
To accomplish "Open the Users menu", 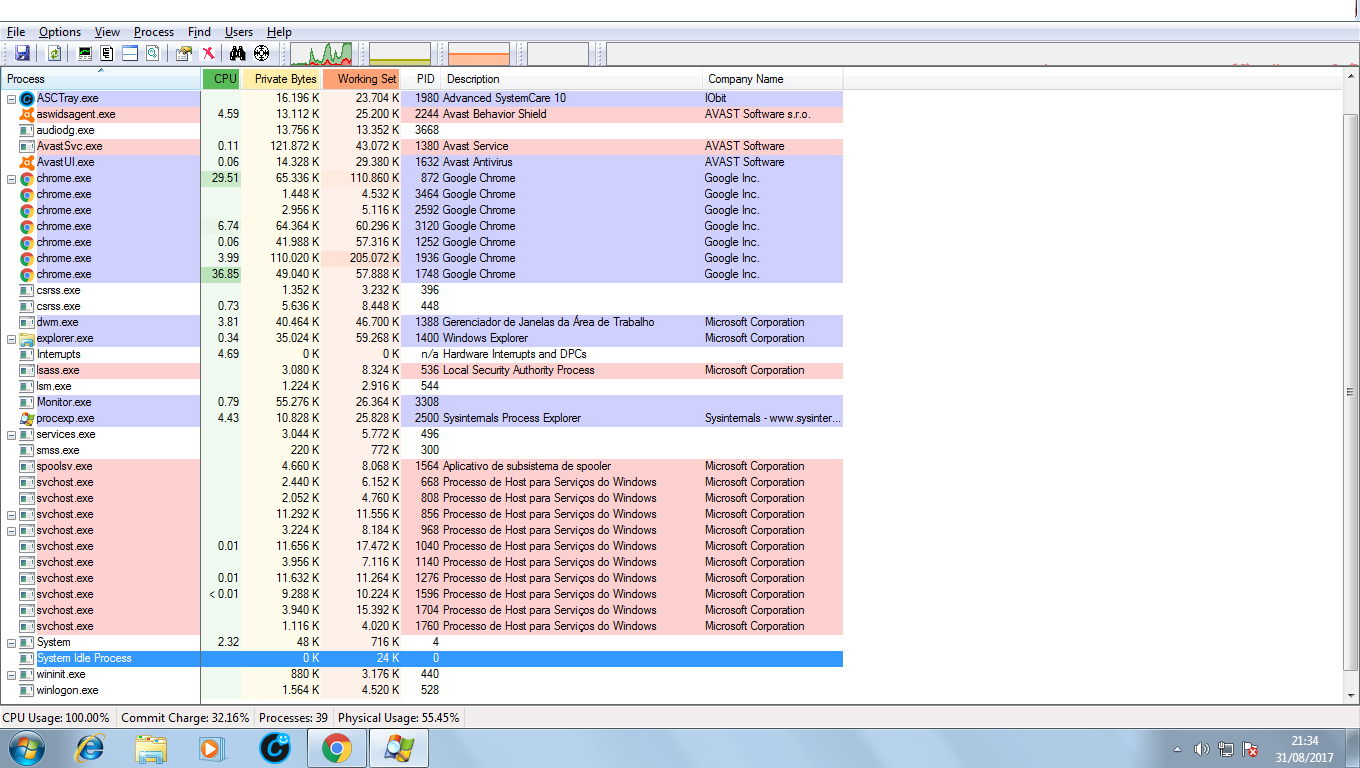I will (x=239, y=32).
